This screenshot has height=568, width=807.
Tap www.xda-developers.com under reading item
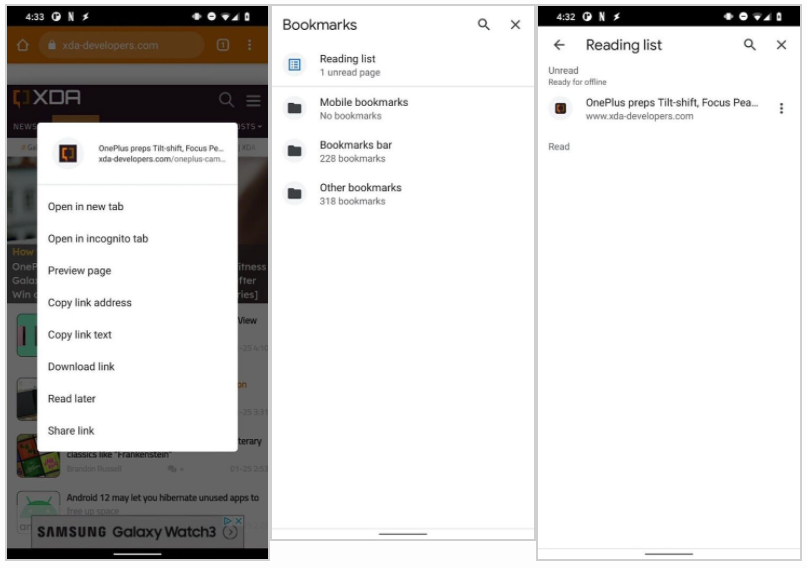click(x=639, y=116)
